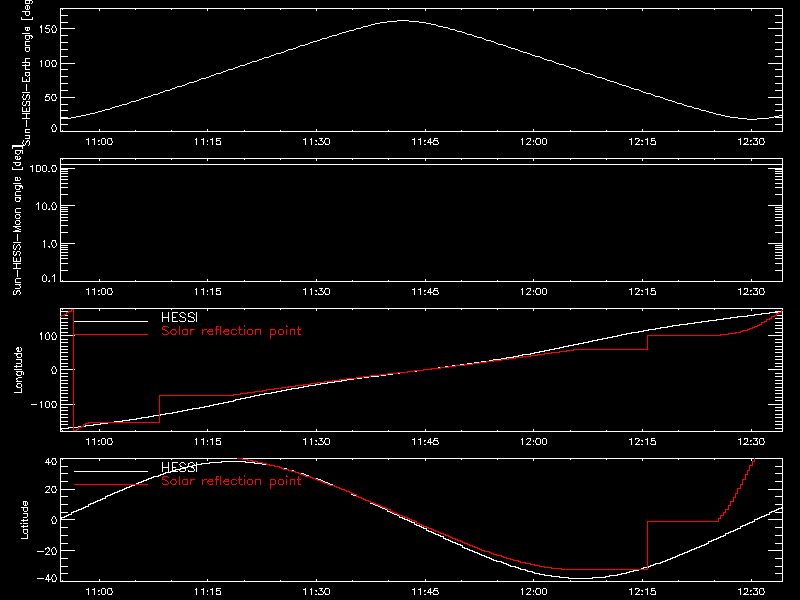Click red legend line in Longitude panel

click(x=111, y=335)
